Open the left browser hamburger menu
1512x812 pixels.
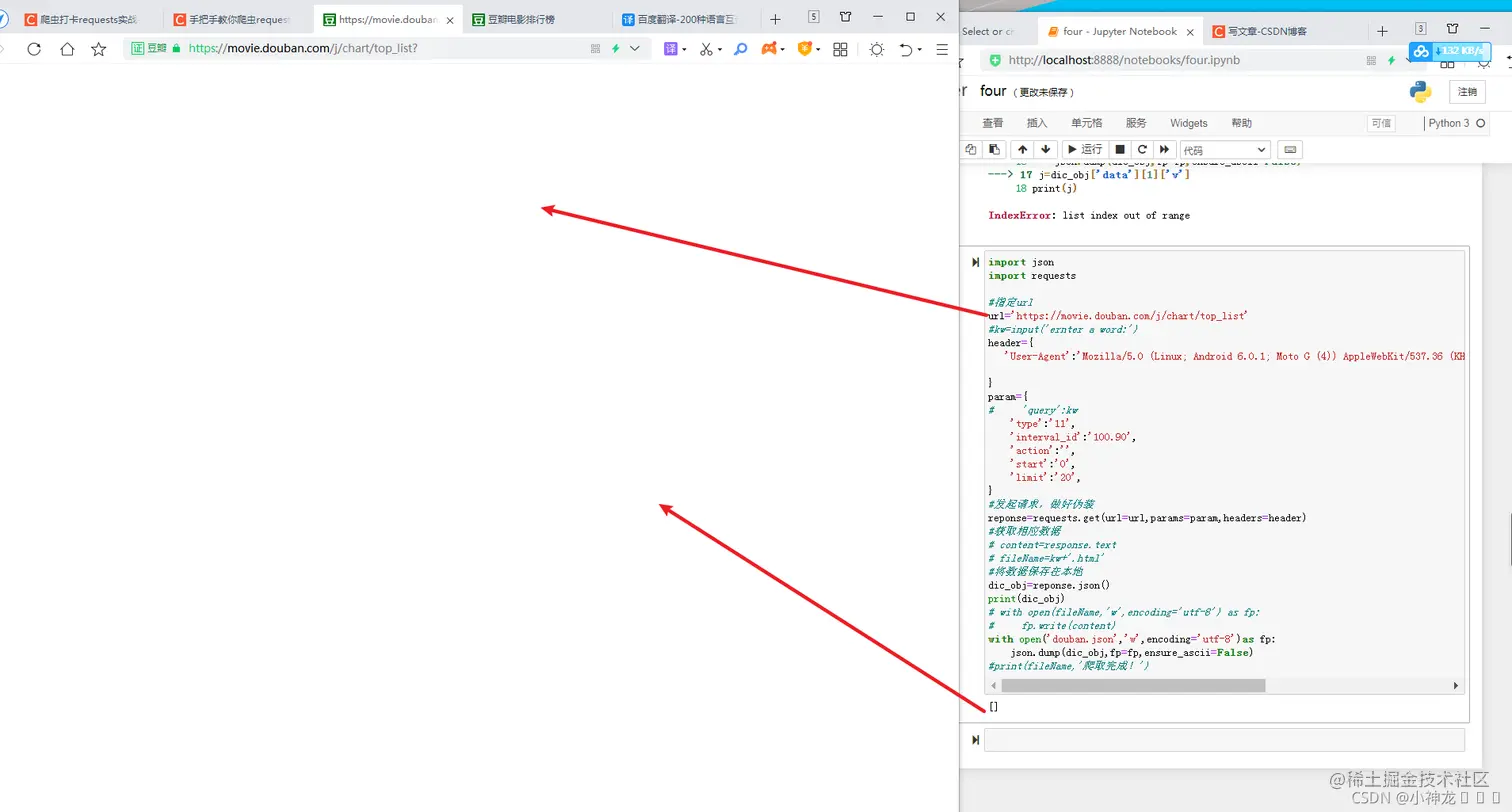(x=942, y=49)
